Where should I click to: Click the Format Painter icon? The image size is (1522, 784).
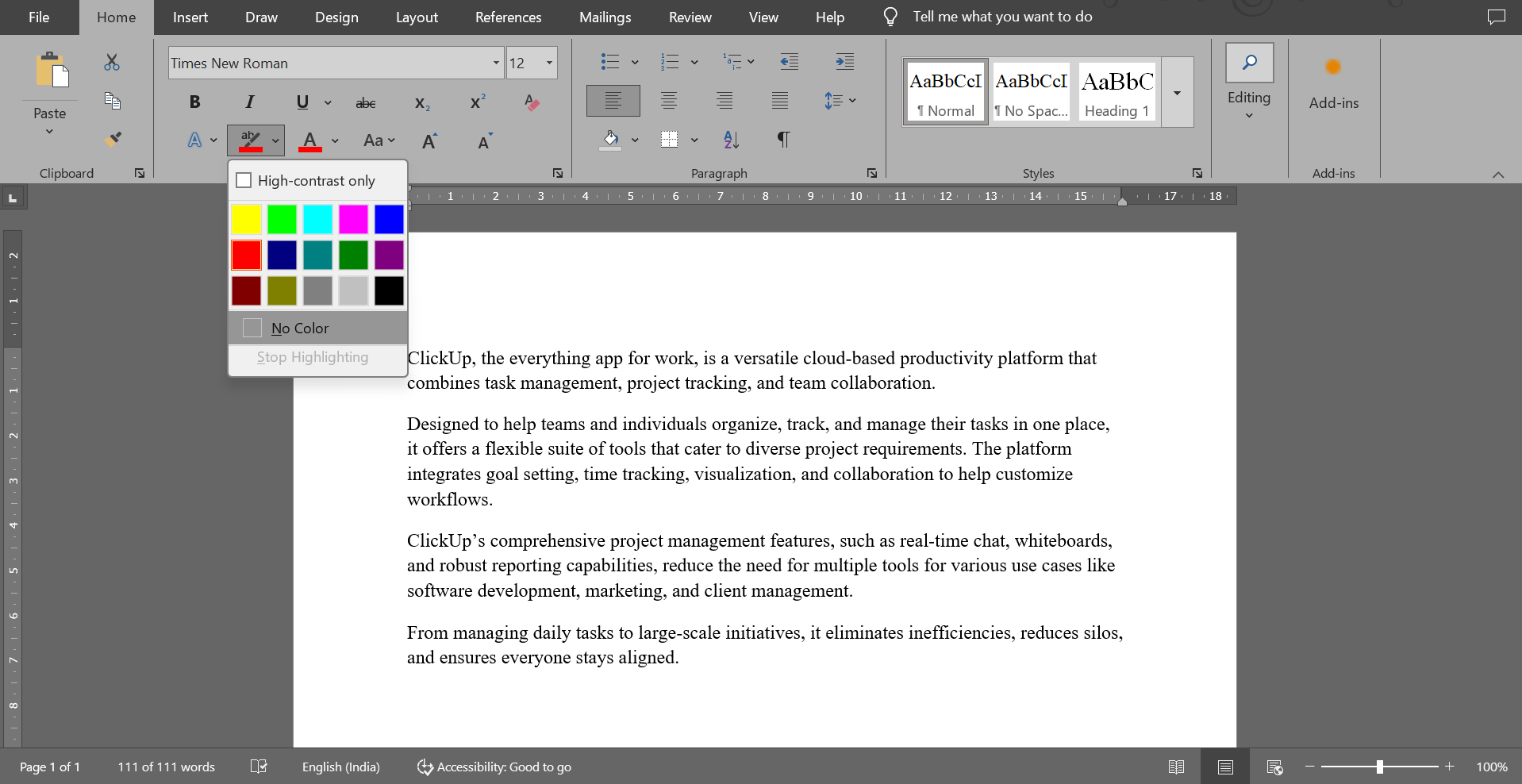[112, 139]
